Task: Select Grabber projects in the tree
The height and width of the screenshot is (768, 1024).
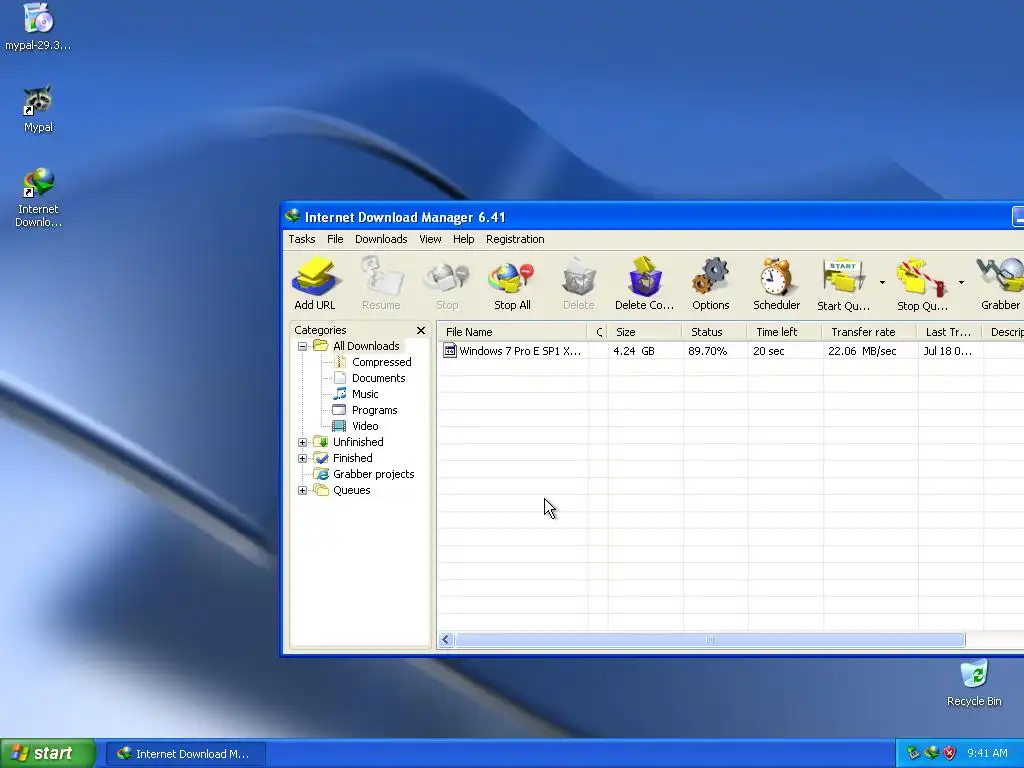Action: tap(374, 474)
